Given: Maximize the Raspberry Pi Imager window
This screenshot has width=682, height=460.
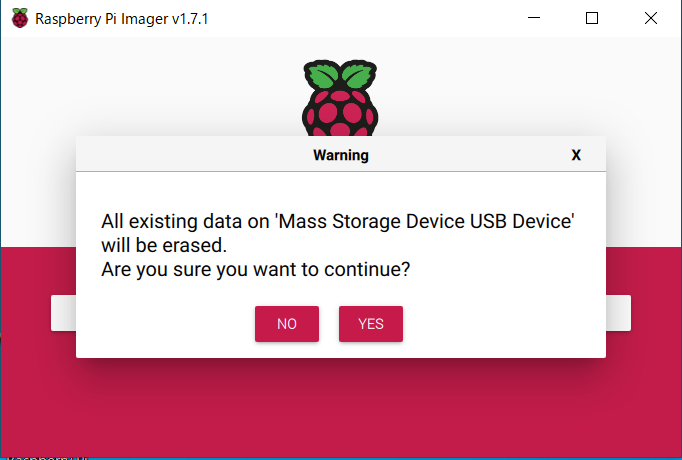Looking at the screenshot, I should 592,18.
